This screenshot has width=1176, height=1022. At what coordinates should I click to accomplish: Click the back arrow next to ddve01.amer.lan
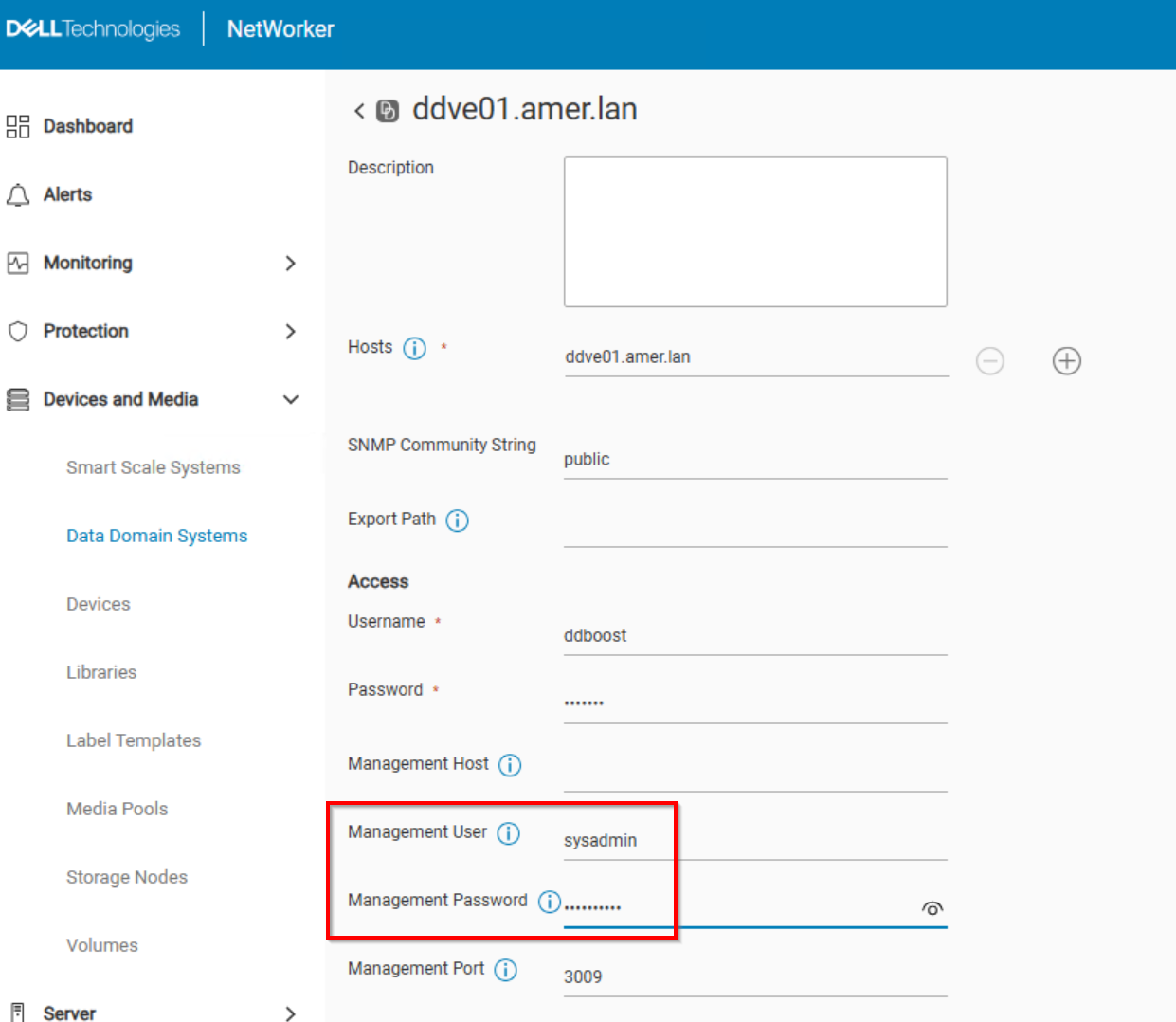[359, 110]
